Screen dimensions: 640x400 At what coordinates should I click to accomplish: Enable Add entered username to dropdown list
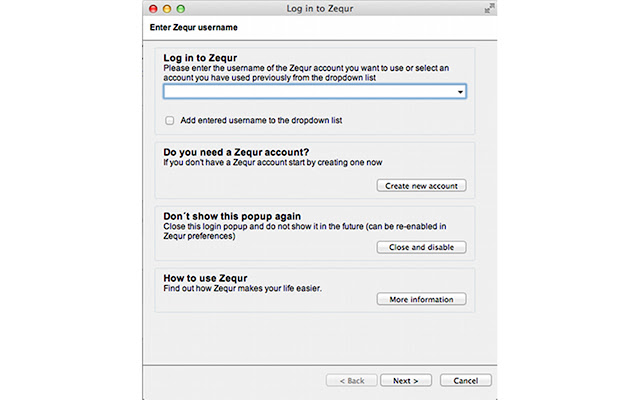pos(170,120)
